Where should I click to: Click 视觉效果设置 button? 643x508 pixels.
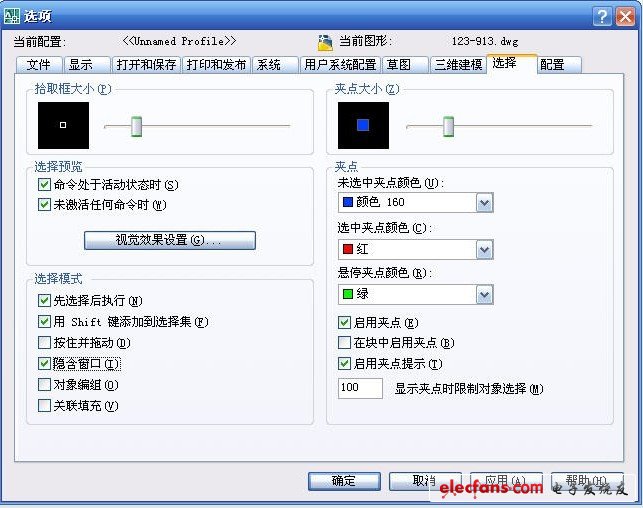click(170, 240)
